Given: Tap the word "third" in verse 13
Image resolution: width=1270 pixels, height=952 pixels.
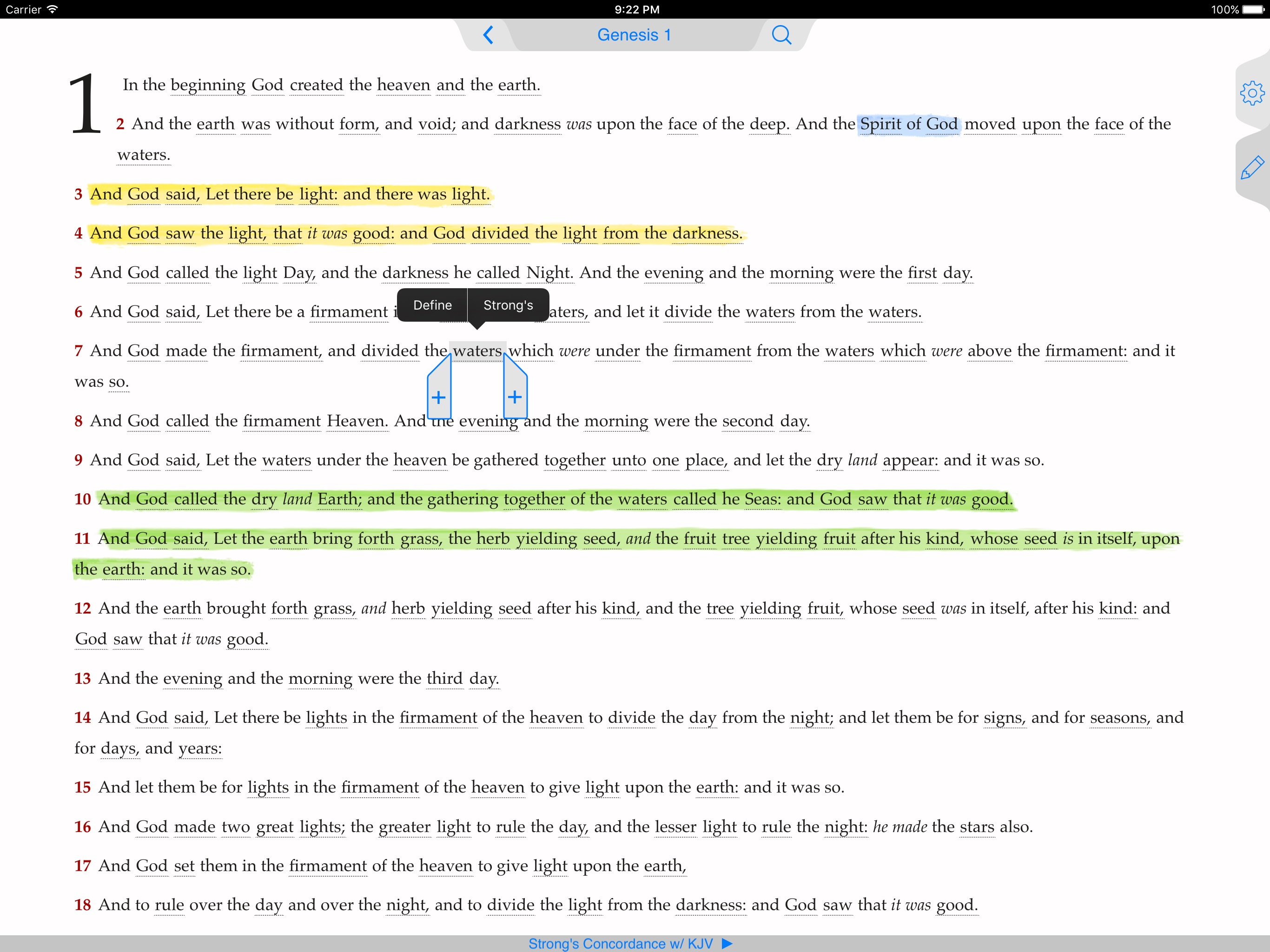Looking at the screenshot, I should (444, 679).
